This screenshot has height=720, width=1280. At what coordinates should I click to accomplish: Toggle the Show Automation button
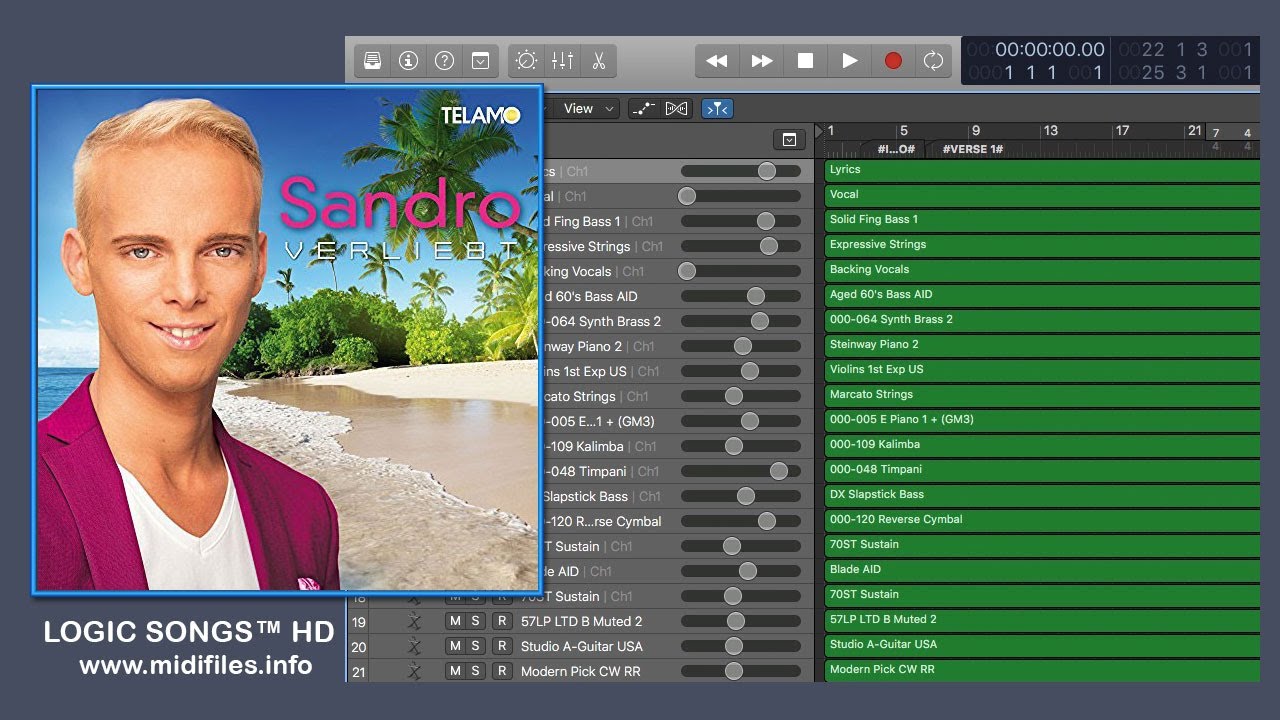click(x=644, y=108)
